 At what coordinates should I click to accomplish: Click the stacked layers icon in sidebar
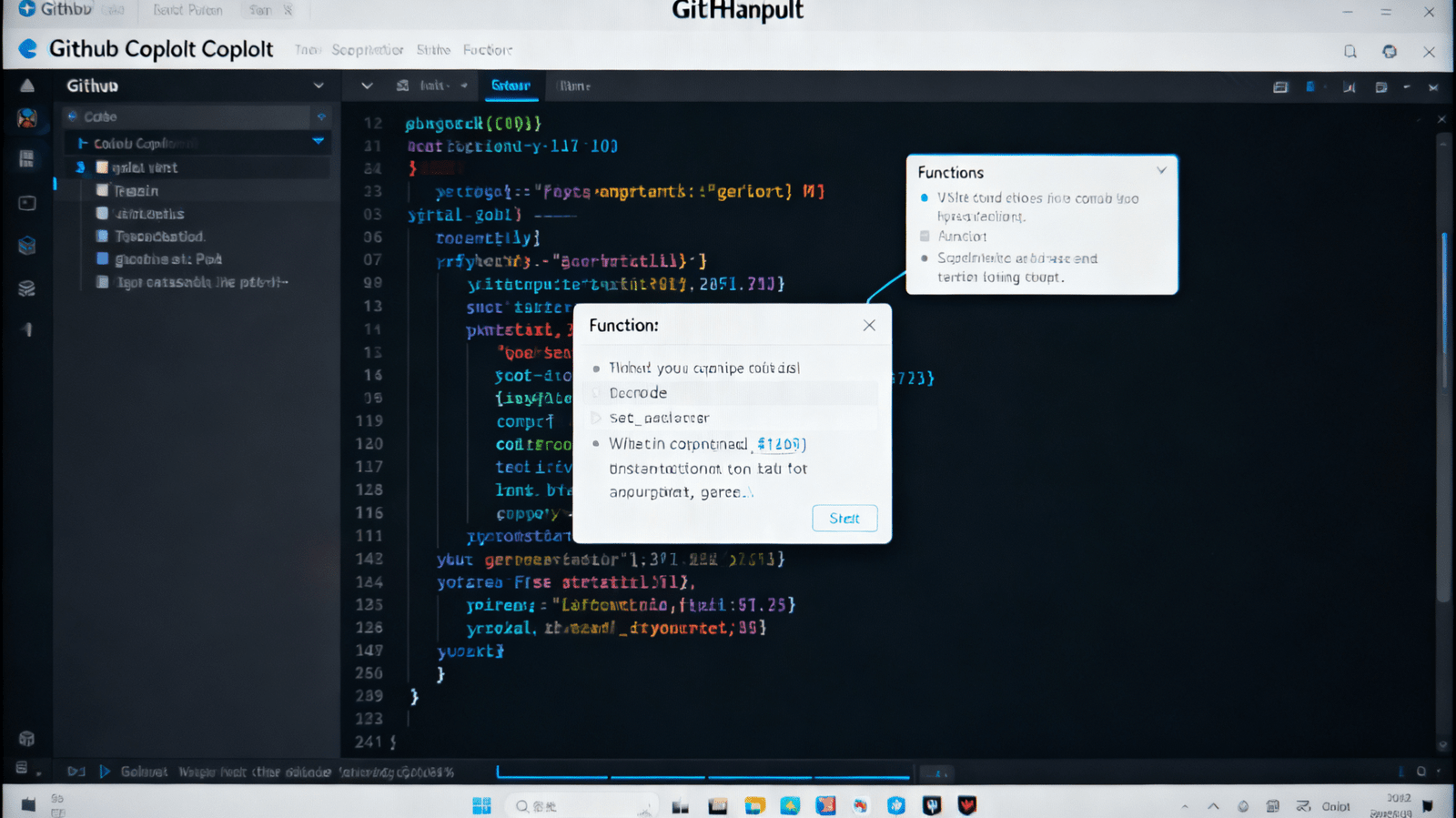27,288
